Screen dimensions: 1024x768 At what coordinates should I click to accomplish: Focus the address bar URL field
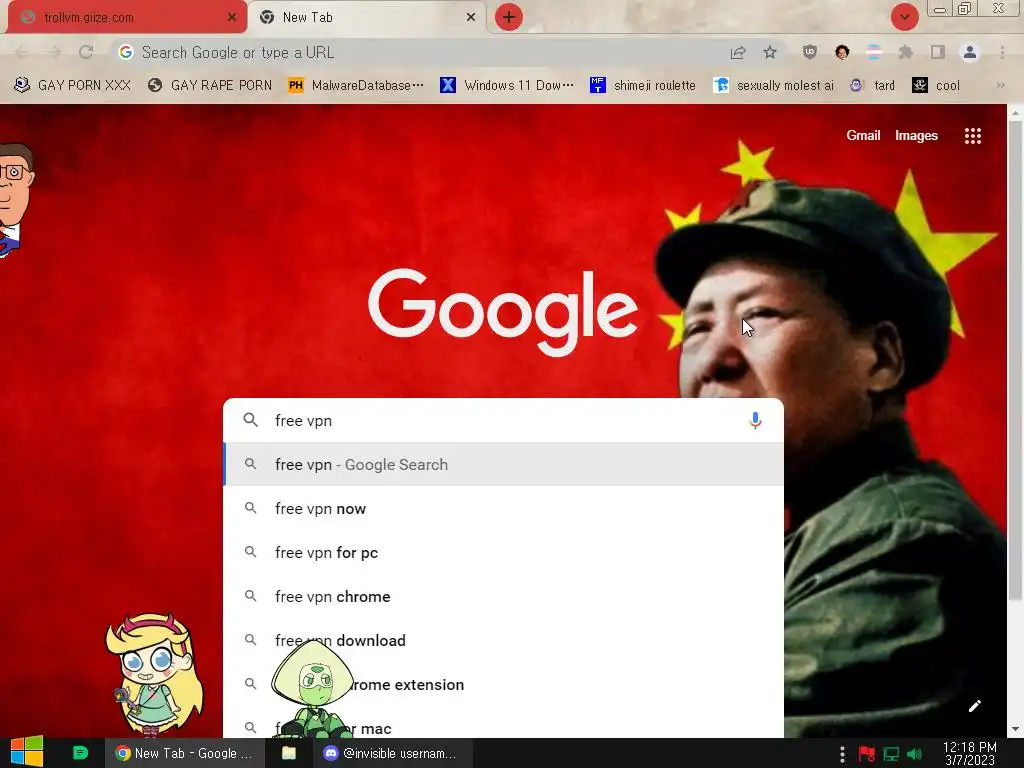[x=418, y=52]
